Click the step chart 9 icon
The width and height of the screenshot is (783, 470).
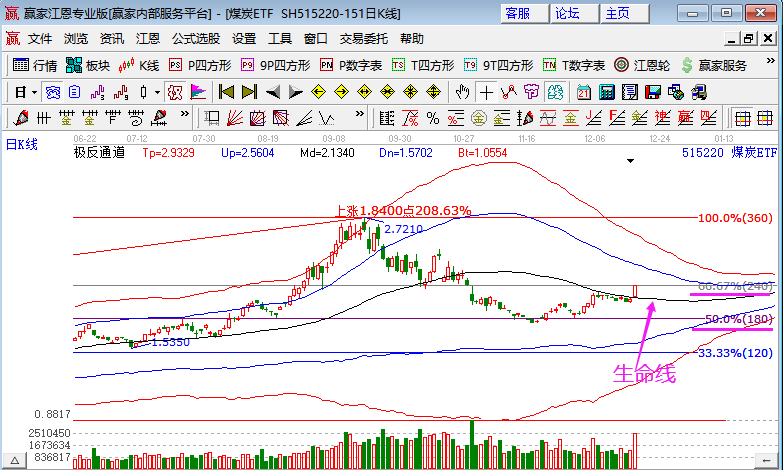121,92
